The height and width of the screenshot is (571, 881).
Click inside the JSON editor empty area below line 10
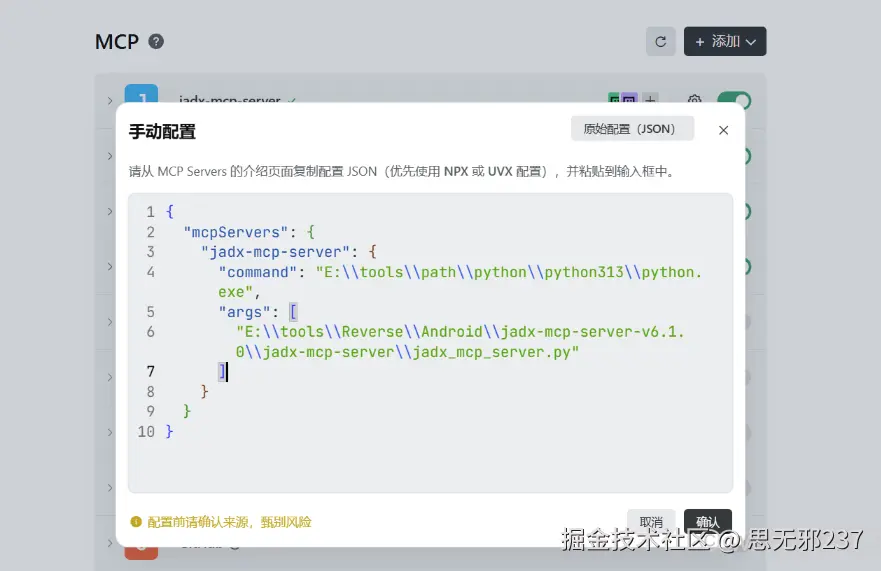[430, 464]
